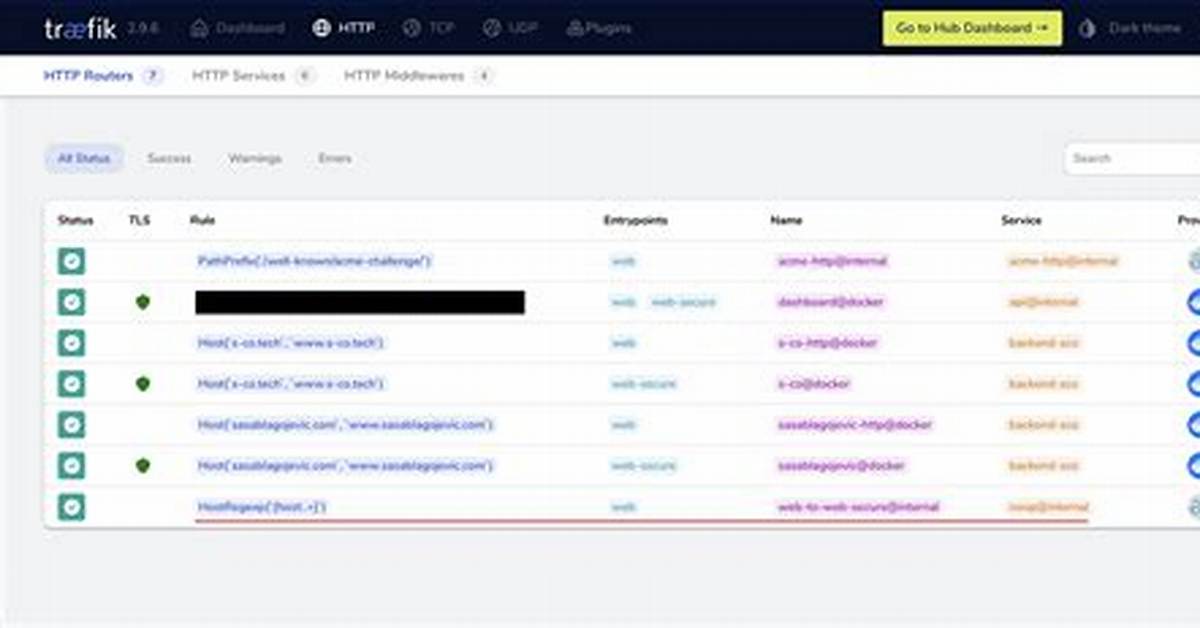Screen dimensions: 1200x628
Task: Open the s-co-http@docker router name
Action: tap(828, 343)
